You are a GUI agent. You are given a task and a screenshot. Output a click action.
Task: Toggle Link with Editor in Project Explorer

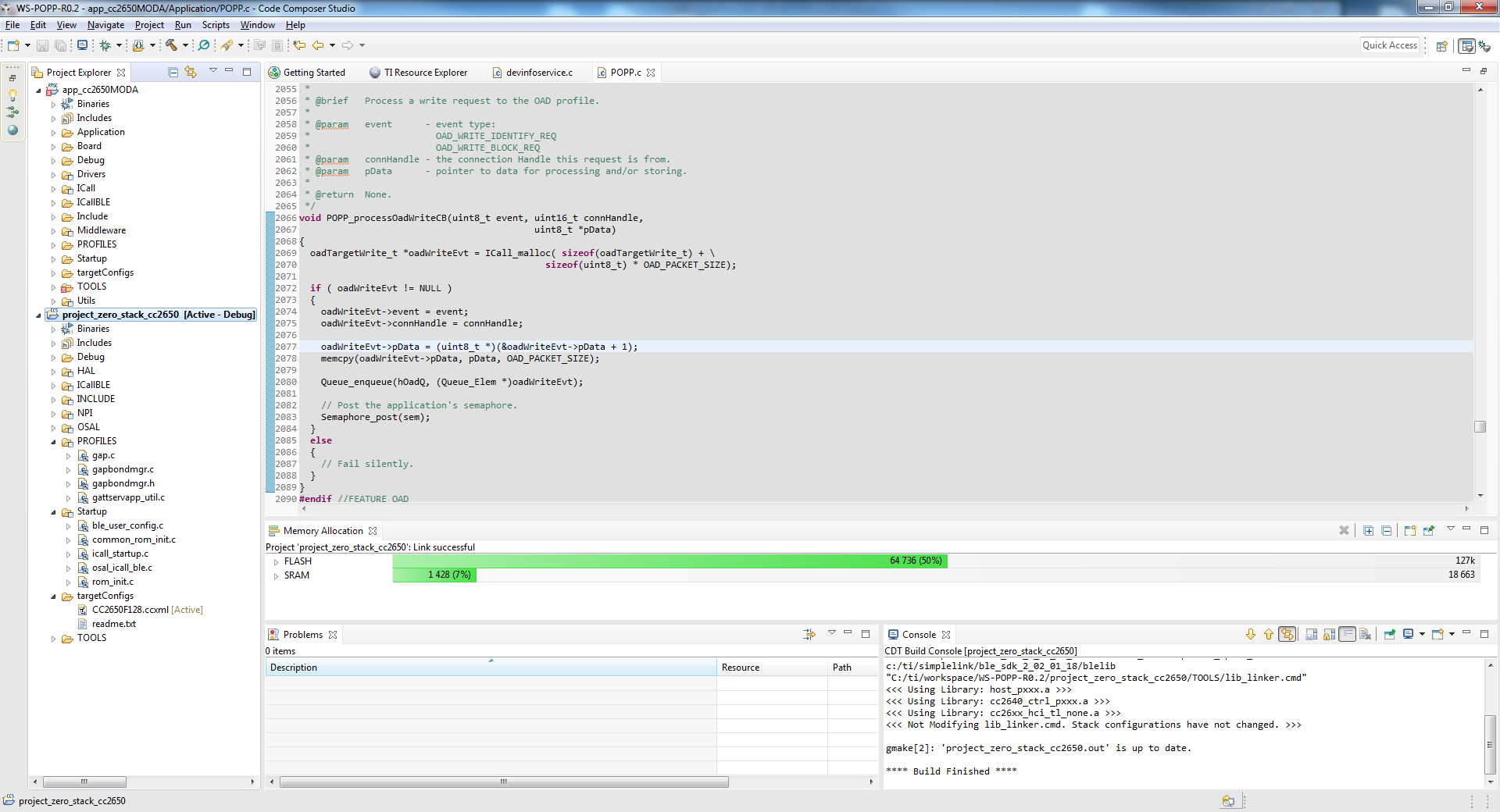click(191, 73)
